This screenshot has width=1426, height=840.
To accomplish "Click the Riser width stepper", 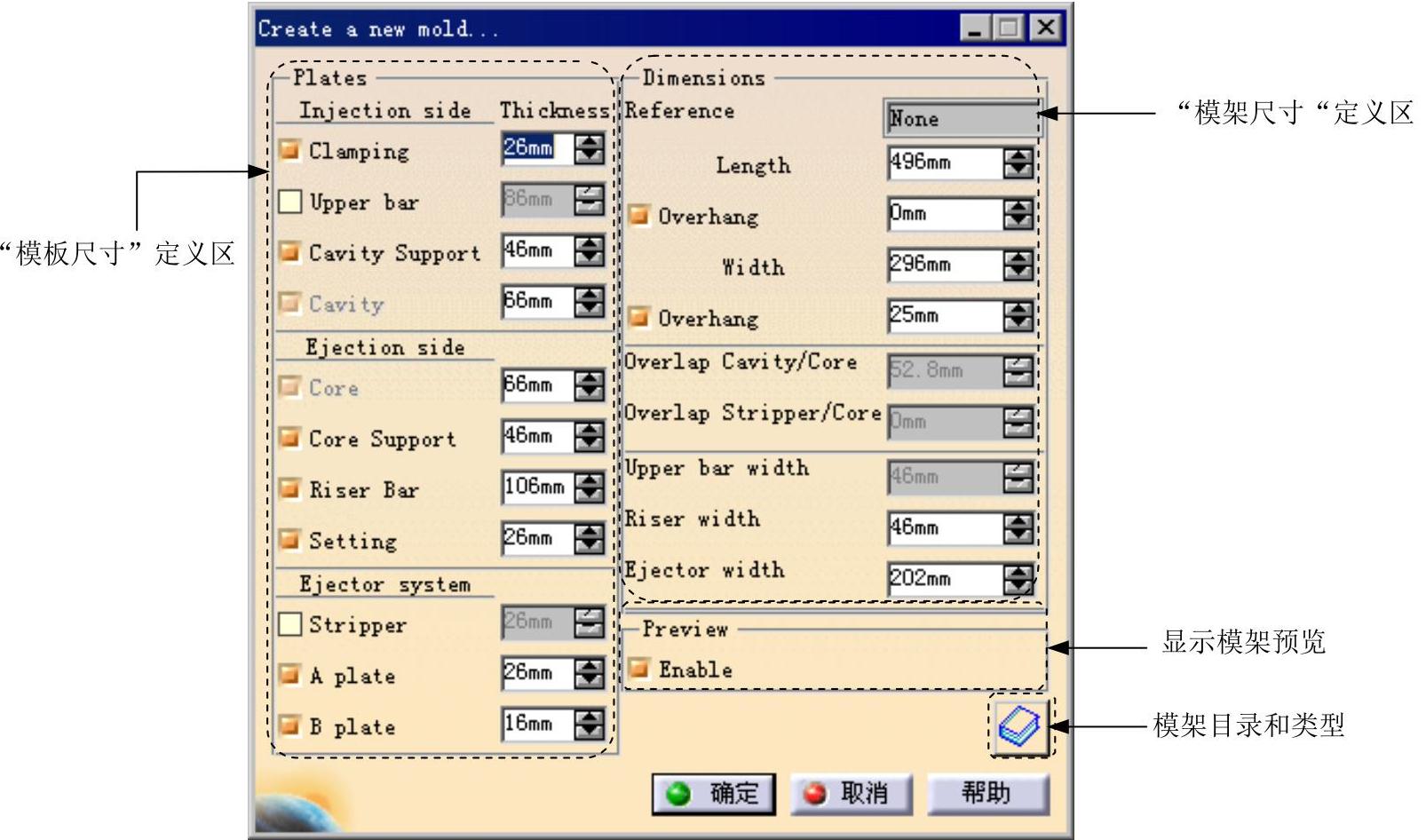I will (x=1018, y=528).
